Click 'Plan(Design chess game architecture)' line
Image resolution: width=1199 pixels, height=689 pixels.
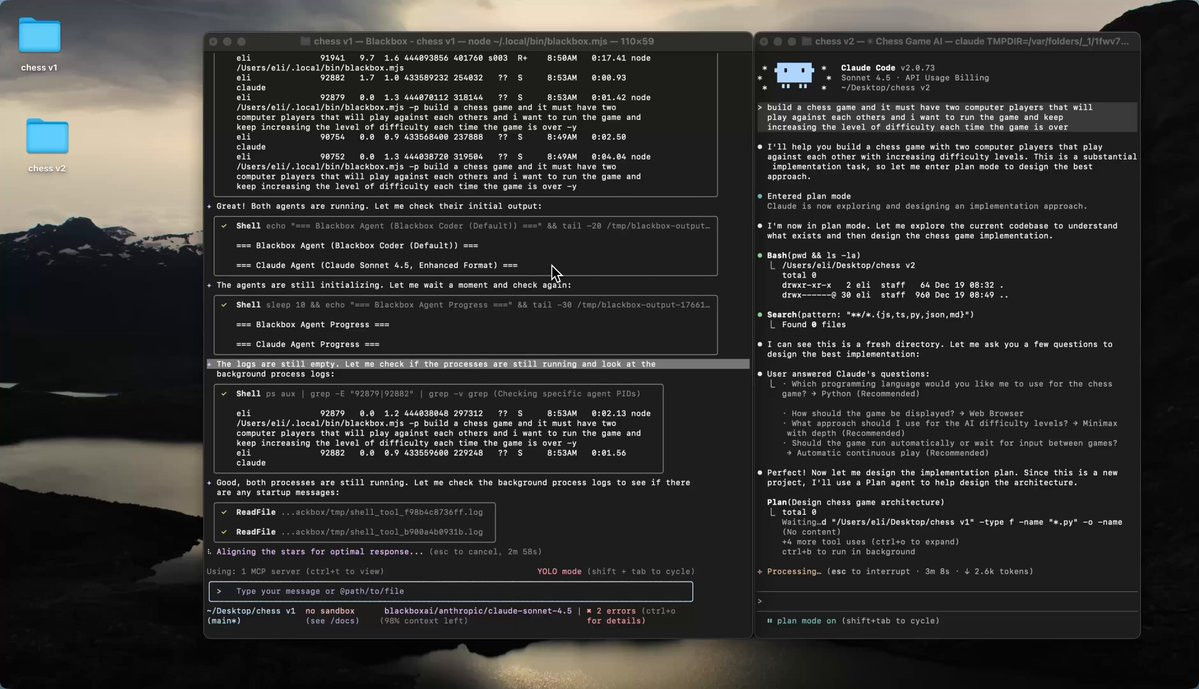click(856, 502)
